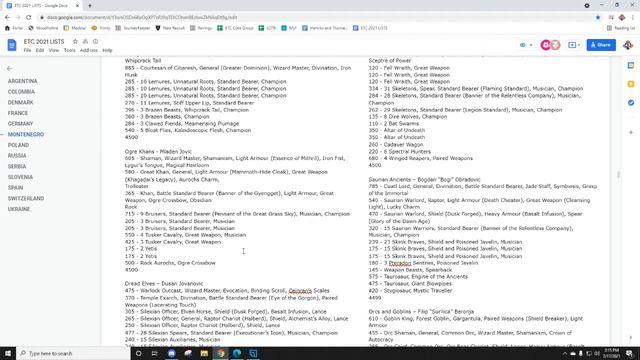Open the ETC 2021 LISTS bookmark
This screenshot has width=640, height=360.
coord(370,28)
